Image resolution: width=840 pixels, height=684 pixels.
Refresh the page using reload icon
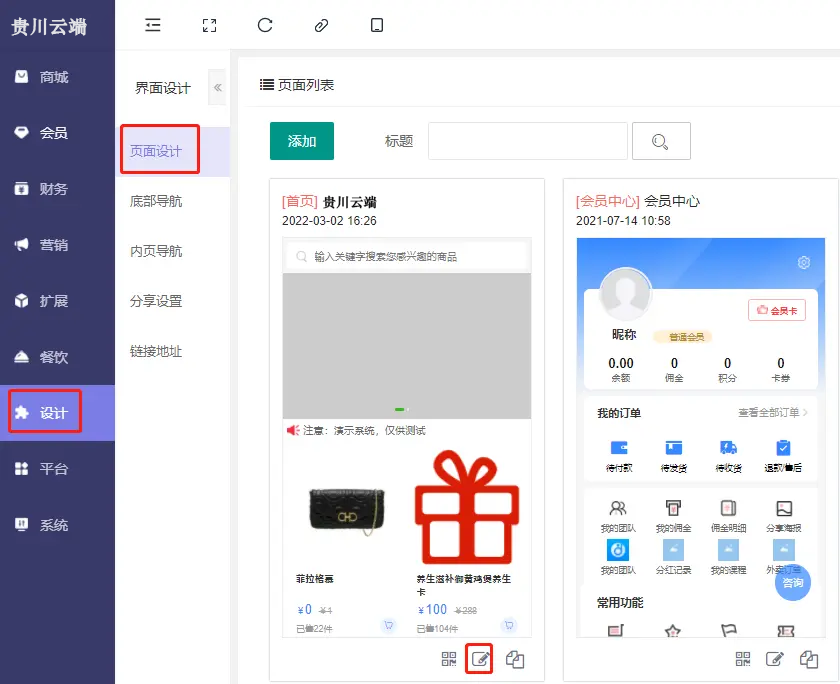[265, 25]
